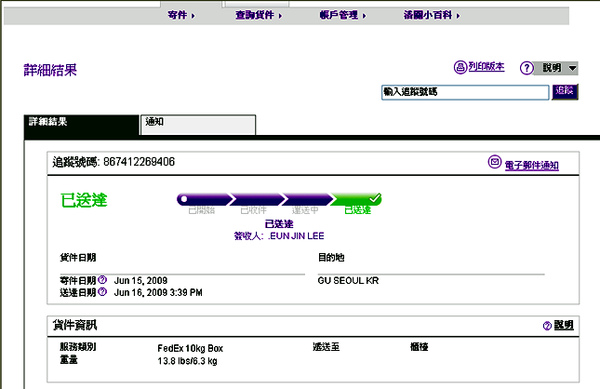The width and height of the screenshot is (600, 389).
Task: Open the 列印版本 link
Action: (486, 67)
